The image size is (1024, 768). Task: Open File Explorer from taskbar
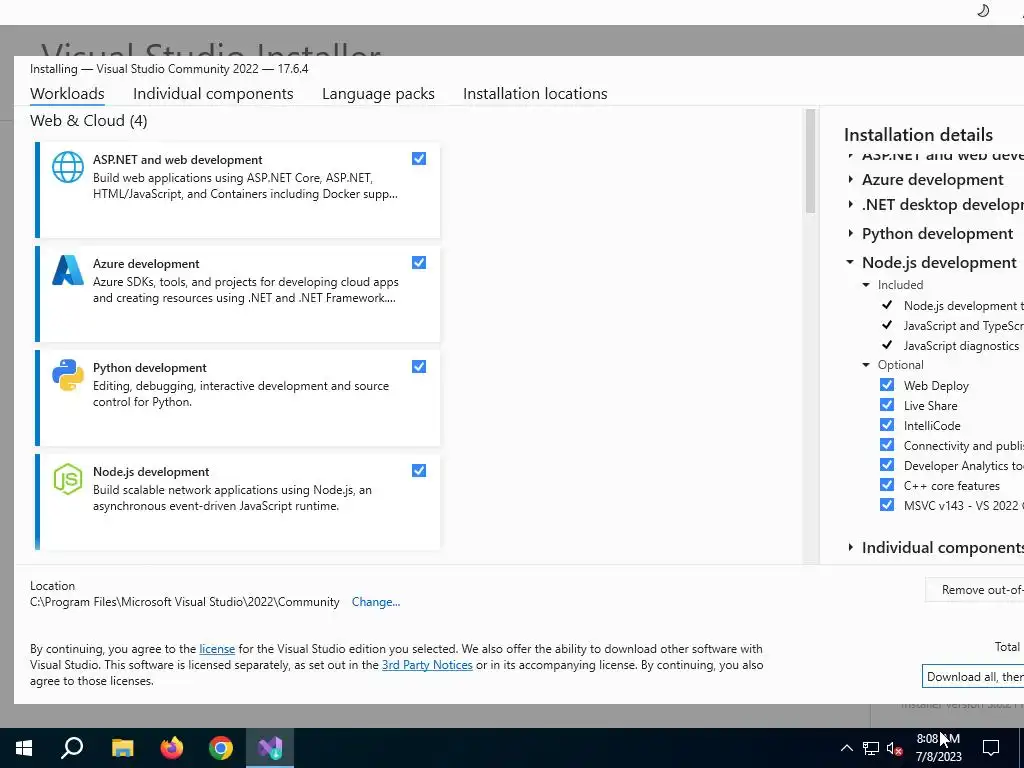(122, 748)
